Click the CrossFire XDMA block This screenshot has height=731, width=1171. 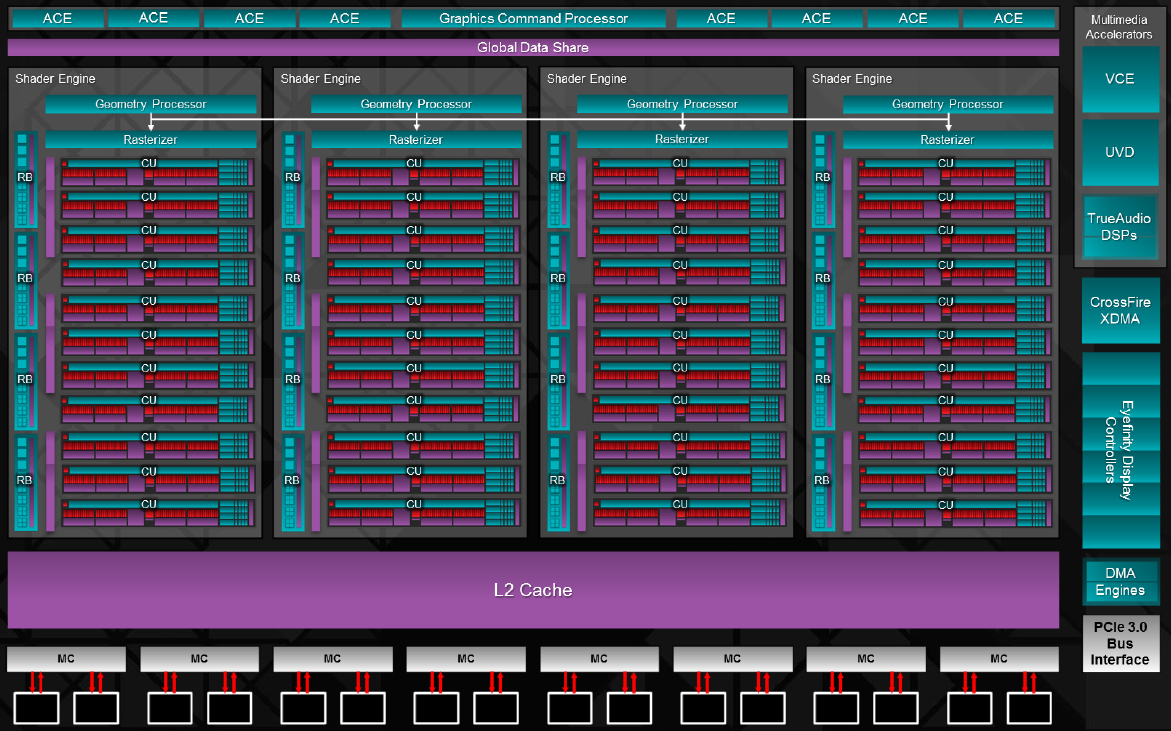coord(1119,311)
